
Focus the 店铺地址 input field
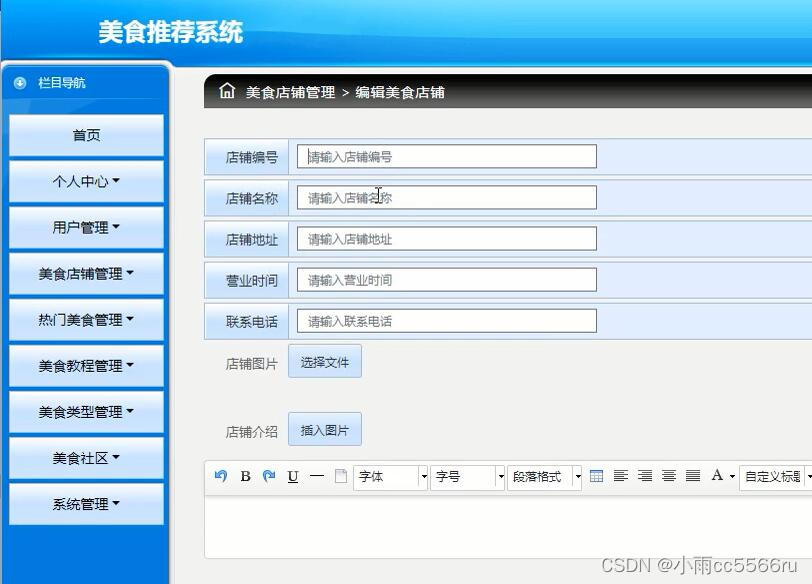pos(446,239)
